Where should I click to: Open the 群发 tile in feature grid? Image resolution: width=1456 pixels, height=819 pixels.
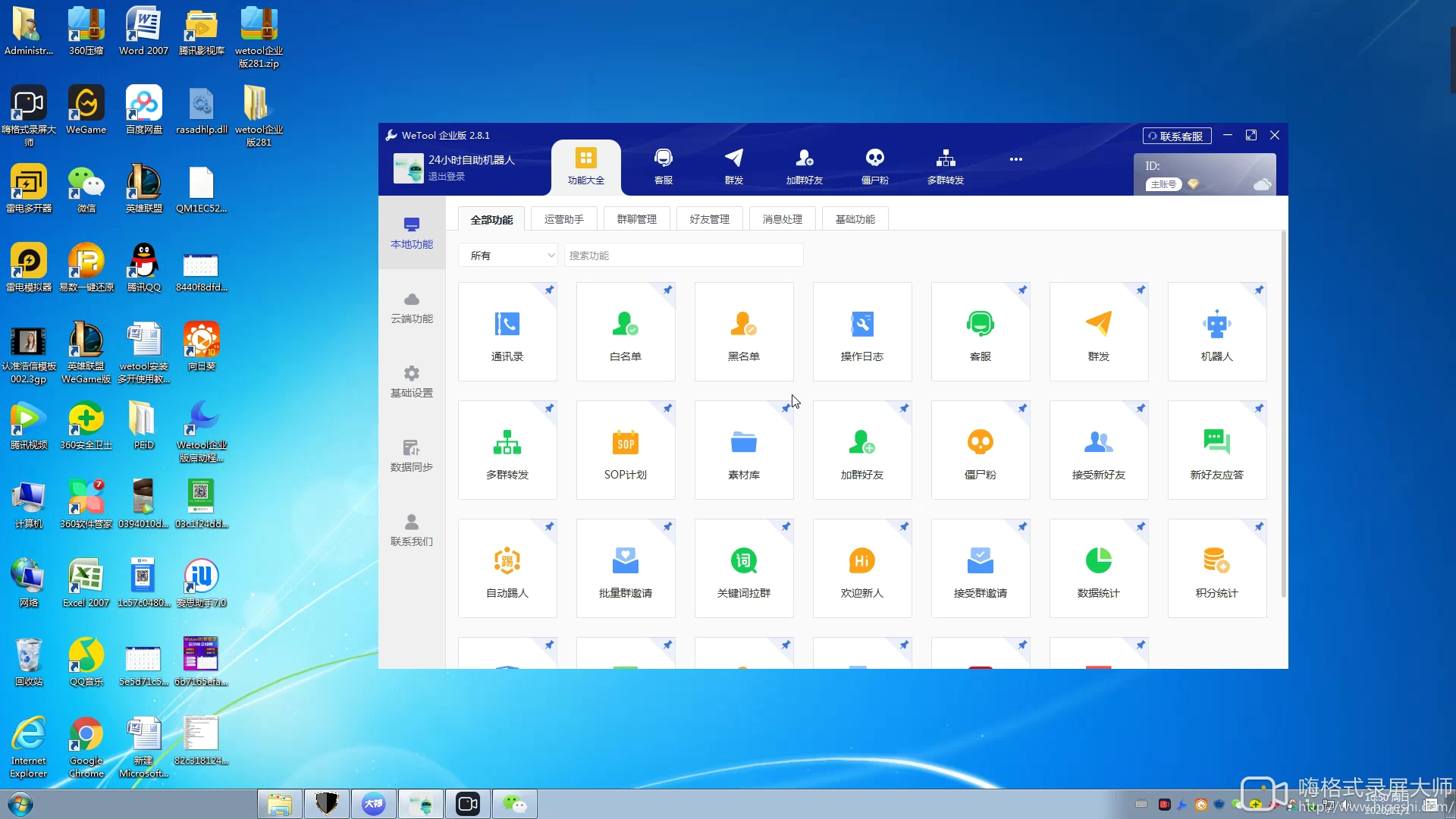(x=1099, y=331)
